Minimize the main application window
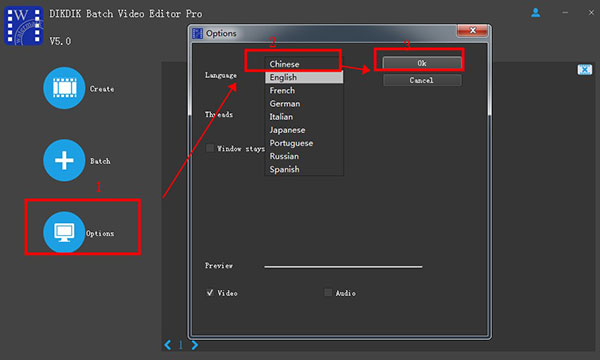600x360 pixels. point(565,13)
